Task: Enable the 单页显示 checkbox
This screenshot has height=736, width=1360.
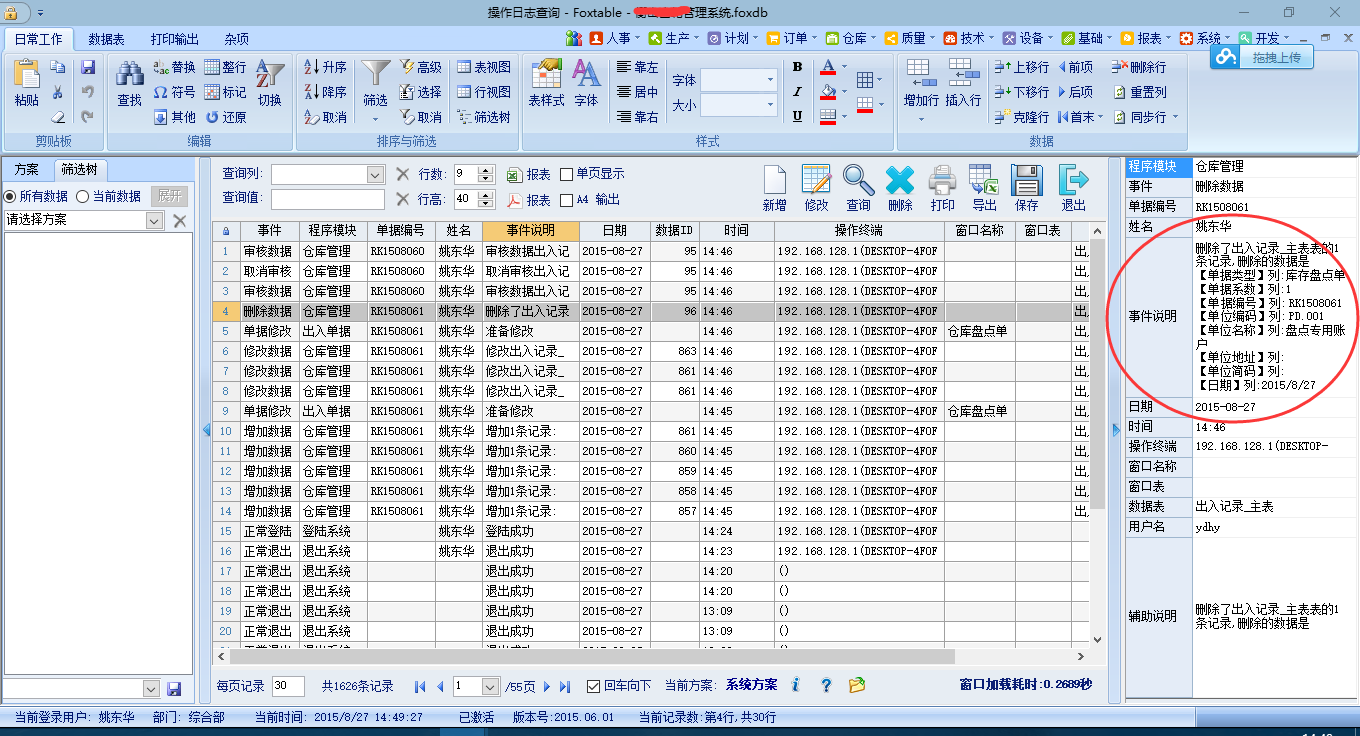Action: (x=567, y=174)
